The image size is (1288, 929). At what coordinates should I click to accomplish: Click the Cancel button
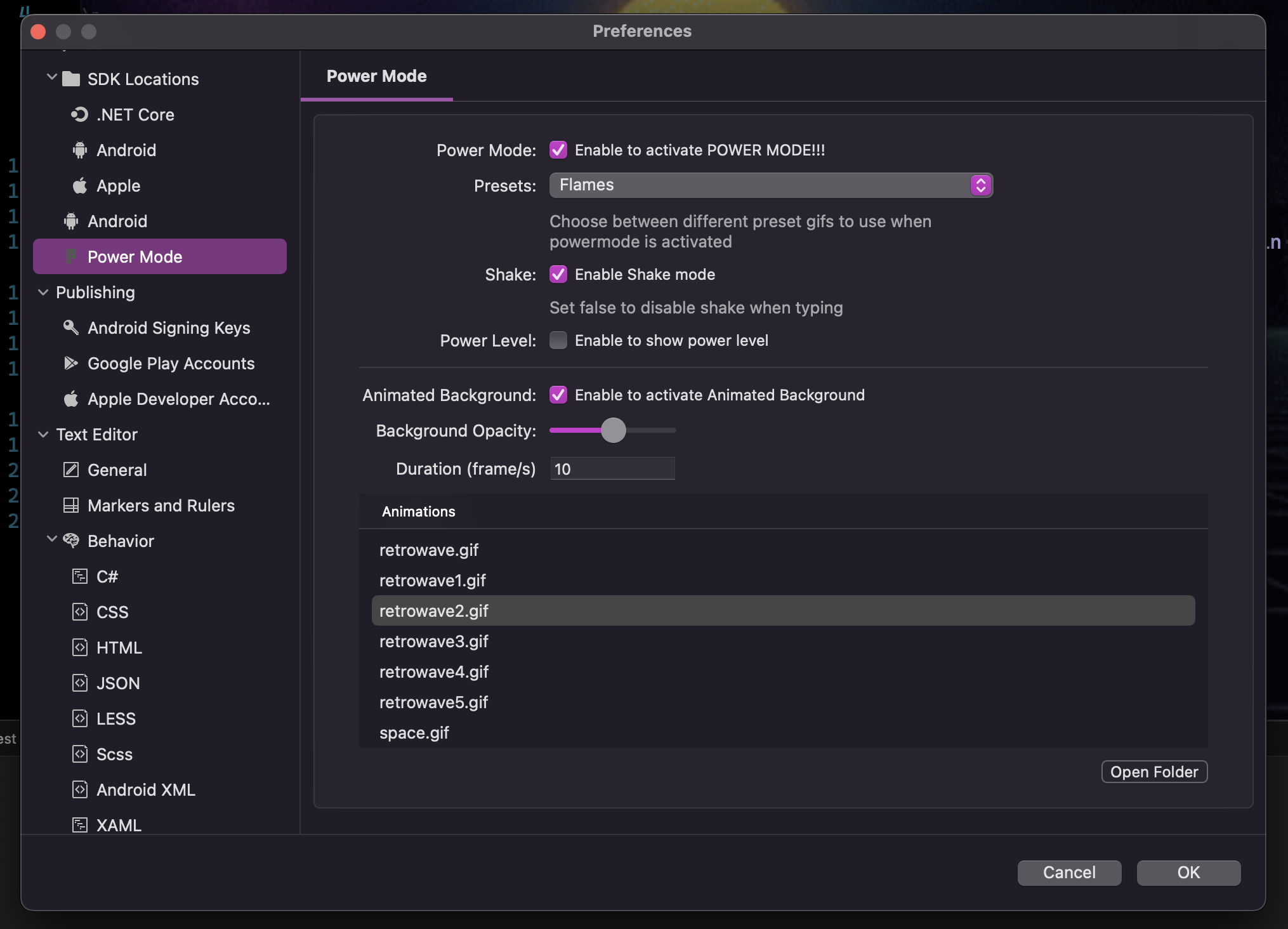(1069, 873)
